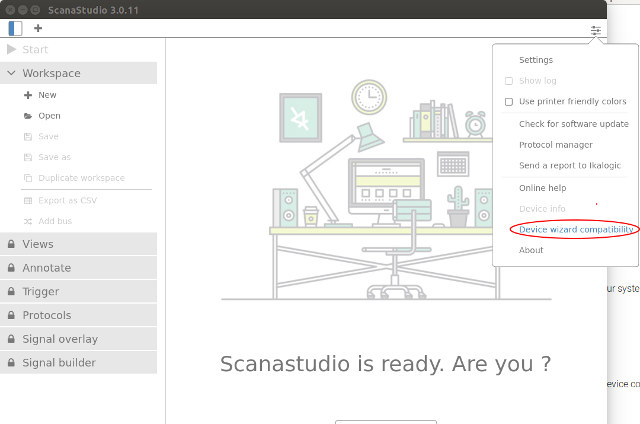Screen dimensions: 640x424
Task: Click the lock icon beside Signal overlay
Action: click(11, 339)
